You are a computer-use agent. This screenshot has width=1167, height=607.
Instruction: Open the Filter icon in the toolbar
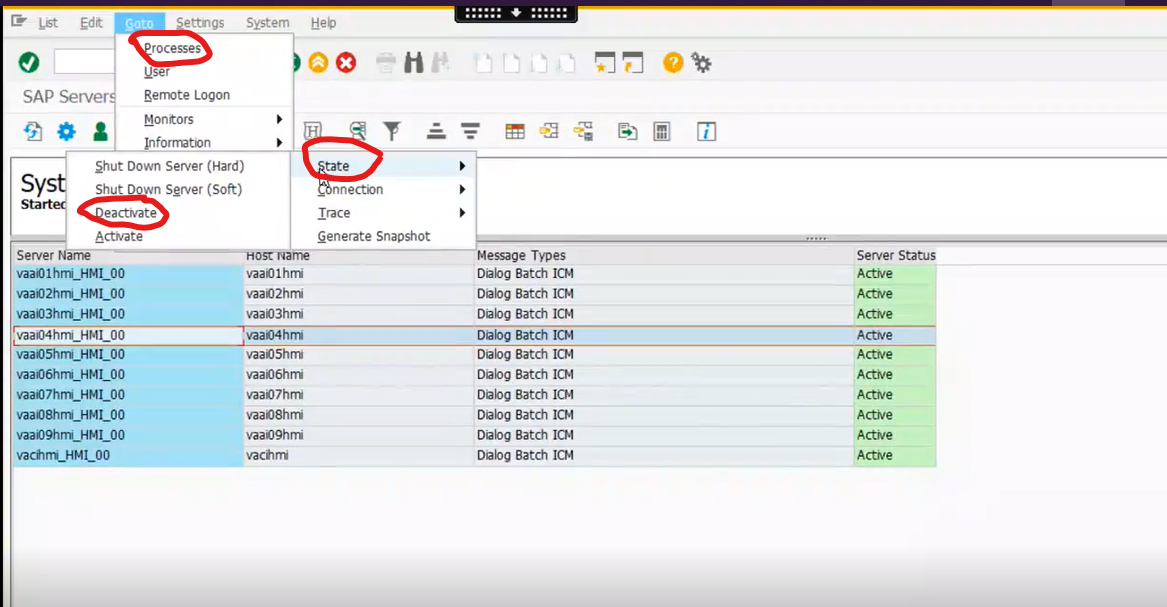tap(392, 131)
